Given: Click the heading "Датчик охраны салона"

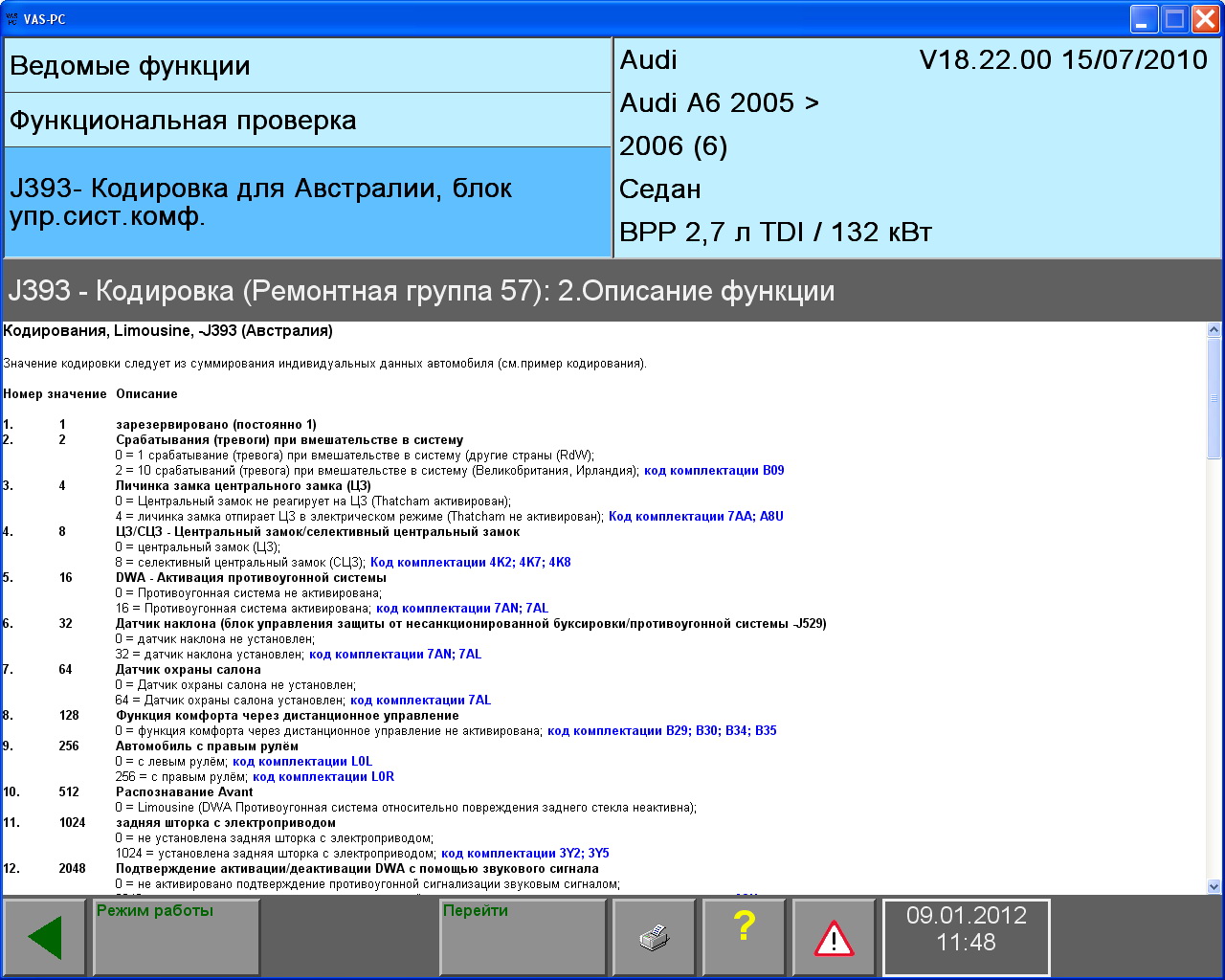Looking at the screenshot, I should point(189,670).
